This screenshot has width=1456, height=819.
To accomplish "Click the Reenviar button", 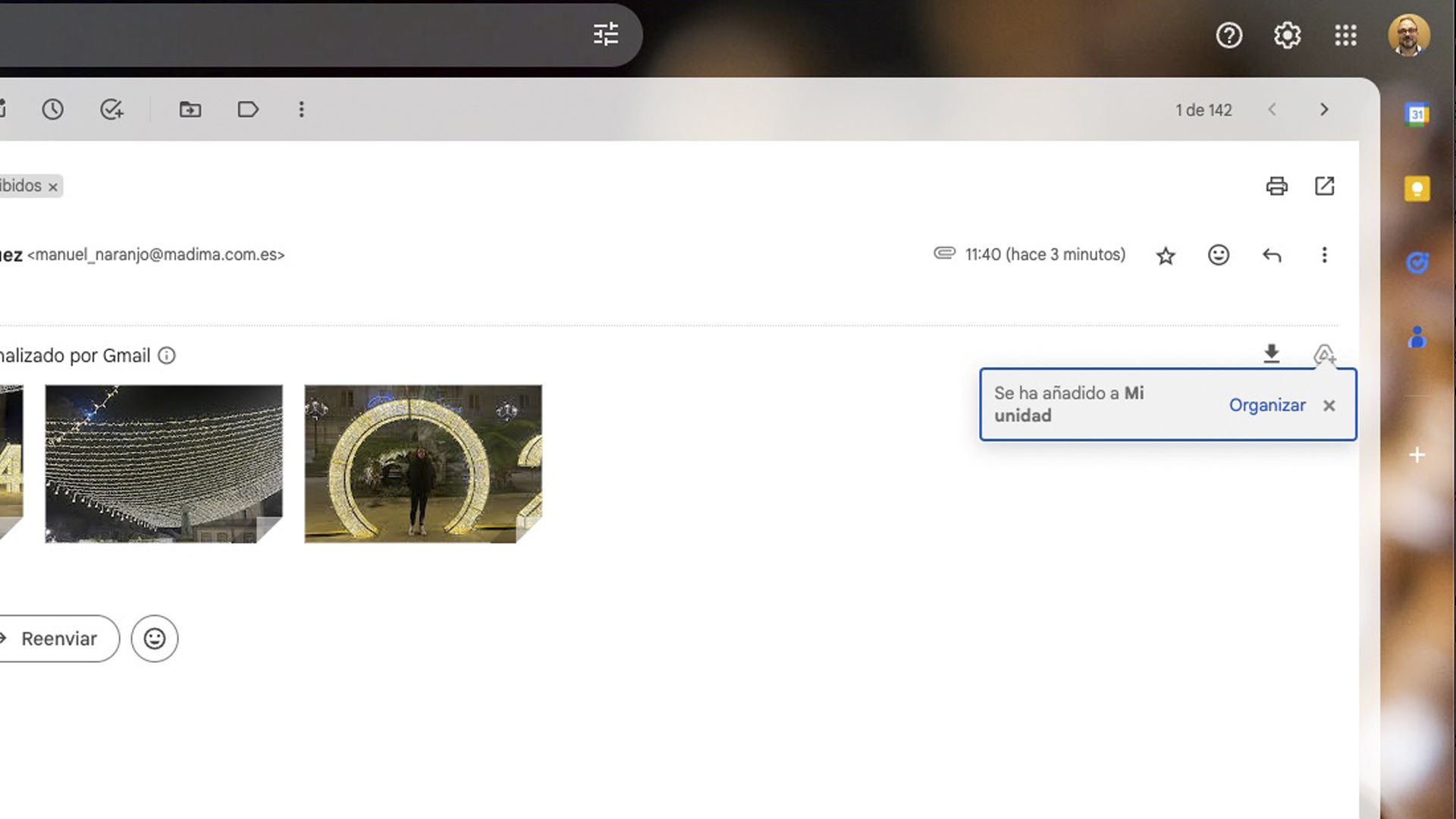I will click(60, 639).
